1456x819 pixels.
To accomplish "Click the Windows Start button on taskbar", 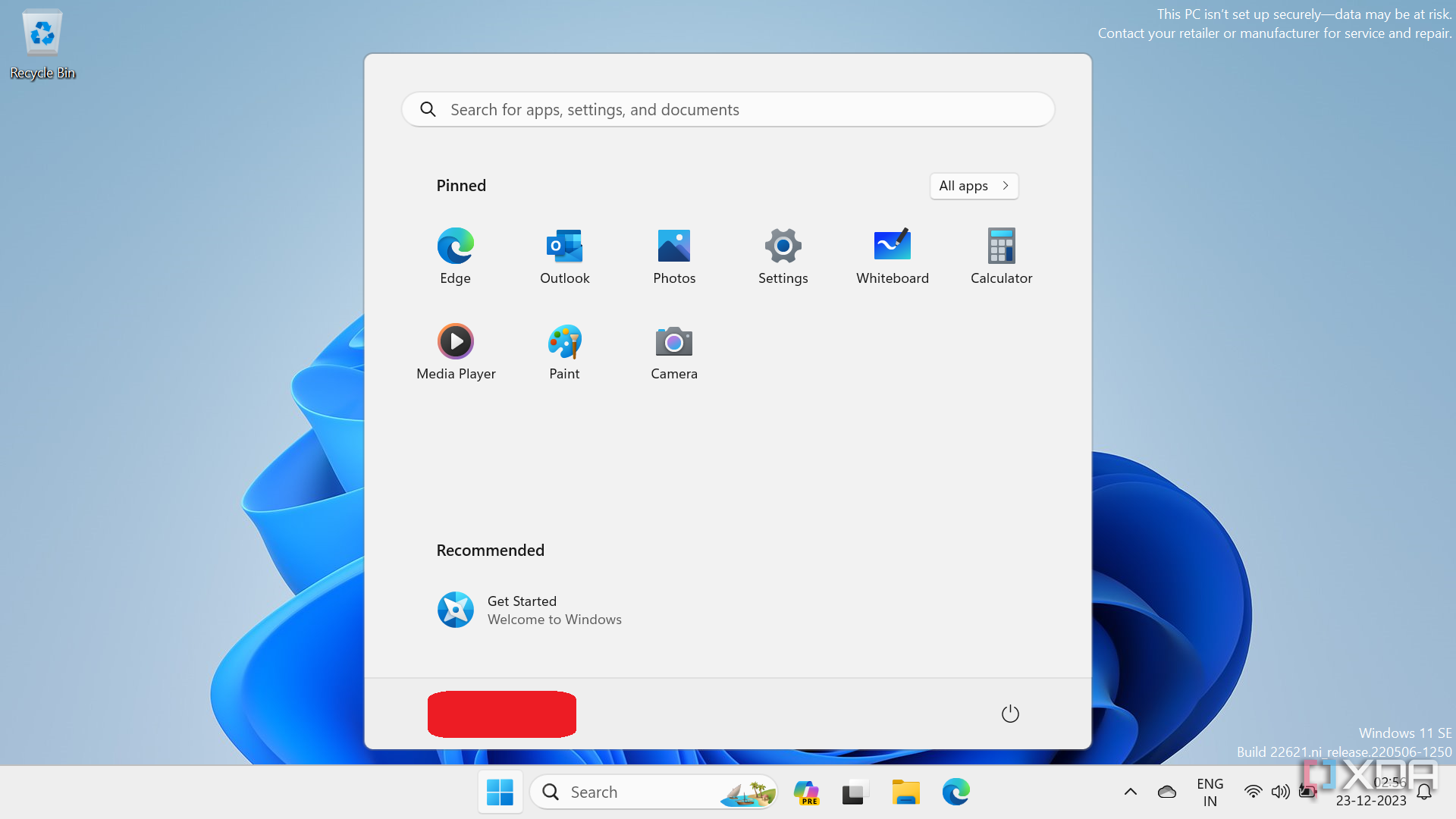I will tap(500, 792).
